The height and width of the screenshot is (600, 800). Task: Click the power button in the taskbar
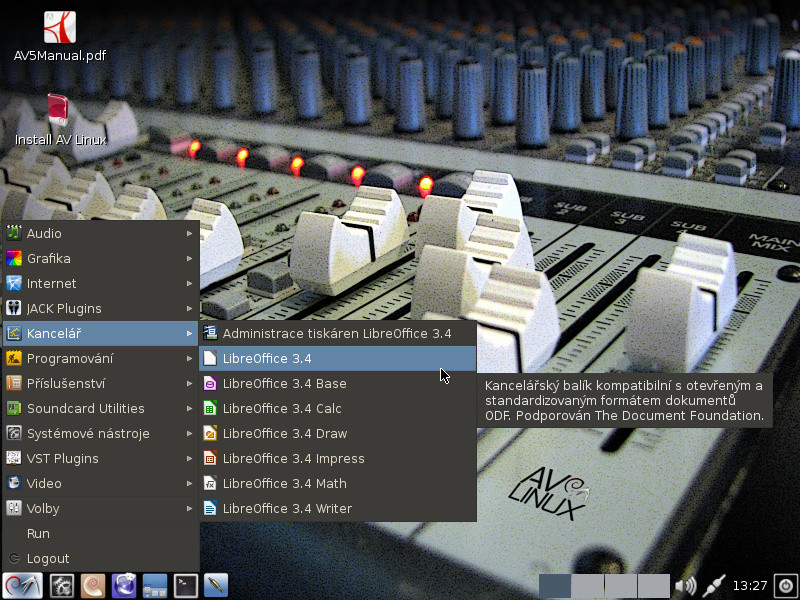[x=785, y=586]
